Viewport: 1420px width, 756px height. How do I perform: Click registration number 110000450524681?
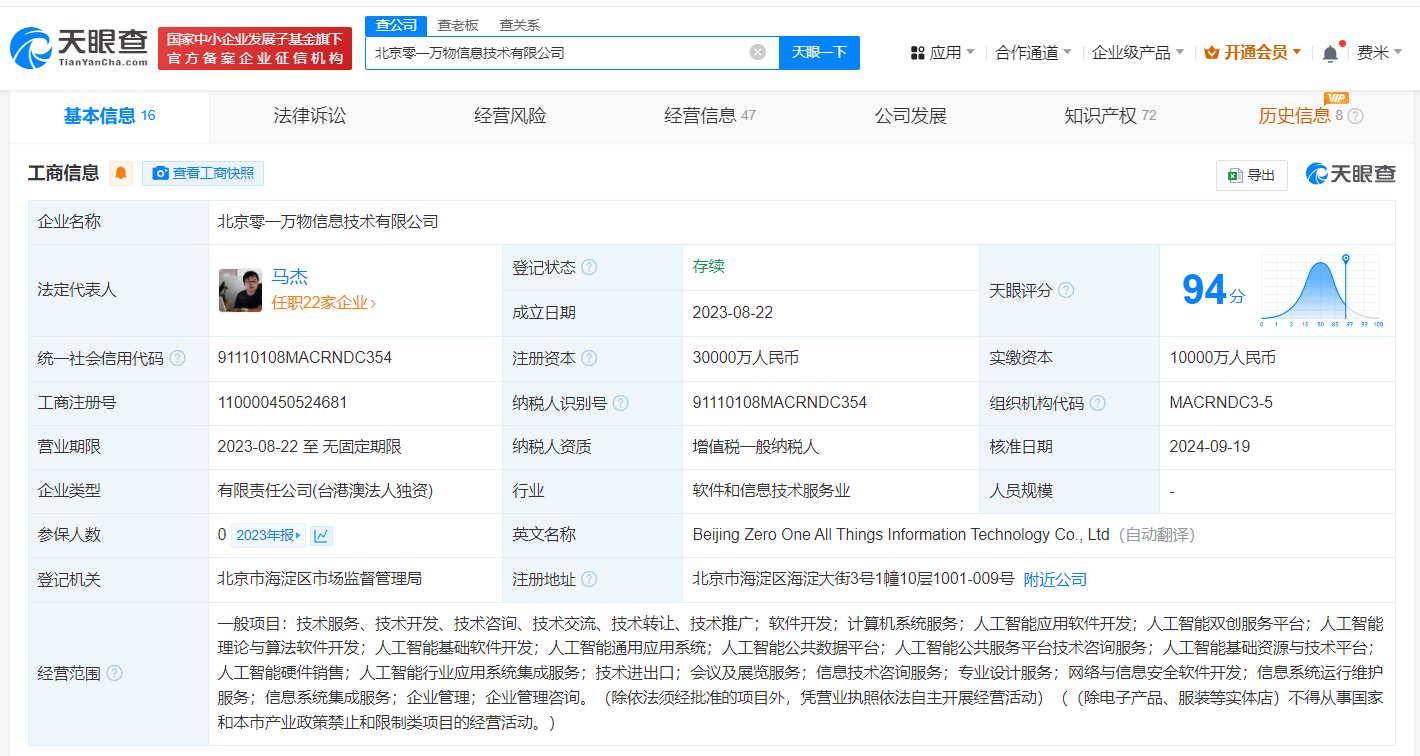283,403
